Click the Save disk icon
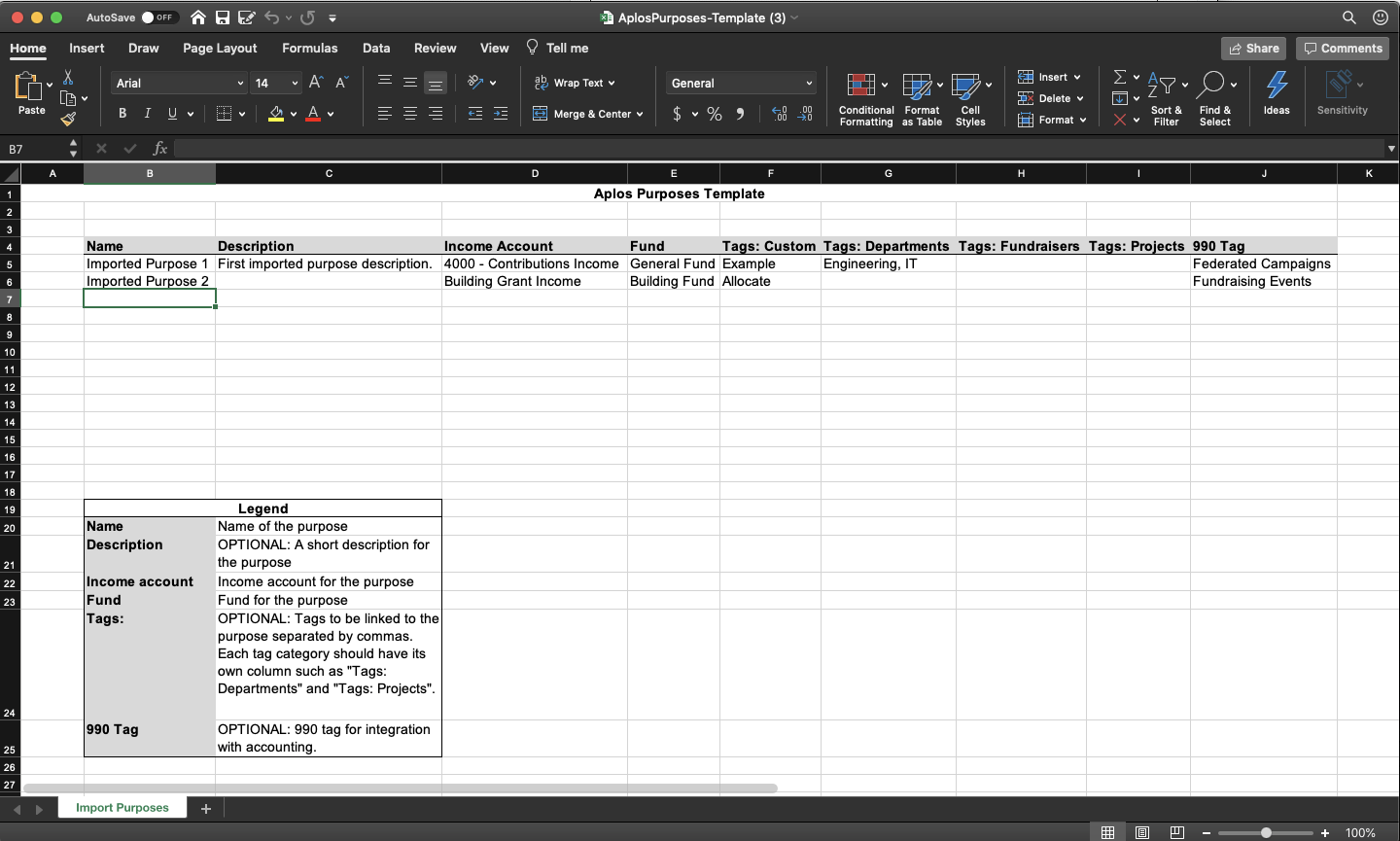This screenshot has width=1400, height=841. tap(223, 18)
